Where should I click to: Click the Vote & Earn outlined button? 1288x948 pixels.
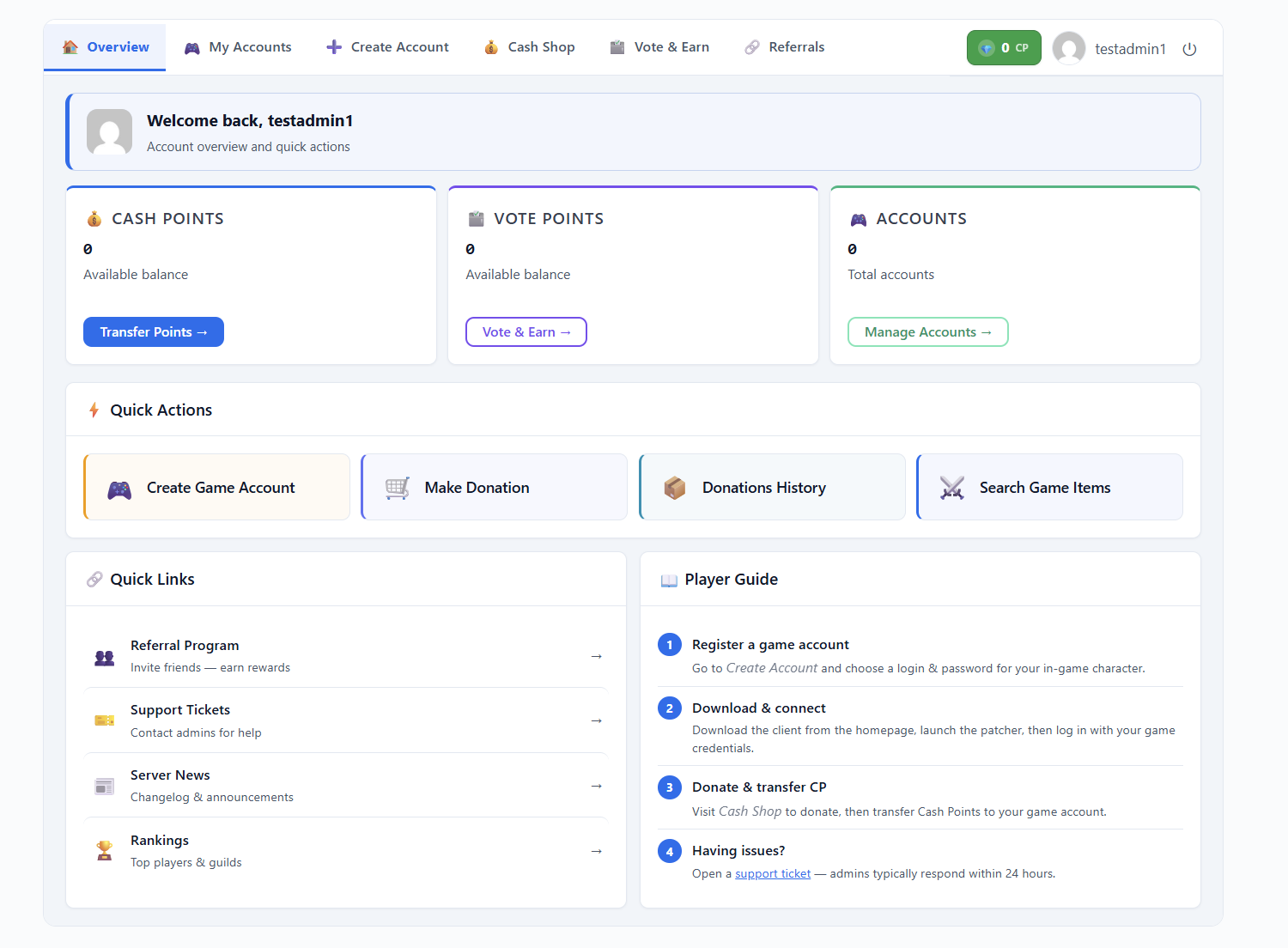pyautogui.click(x=526, y=332)
